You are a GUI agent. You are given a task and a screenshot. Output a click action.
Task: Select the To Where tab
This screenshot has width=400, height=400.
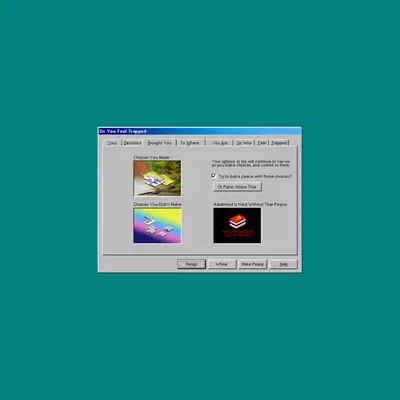(x=190, y=143)
